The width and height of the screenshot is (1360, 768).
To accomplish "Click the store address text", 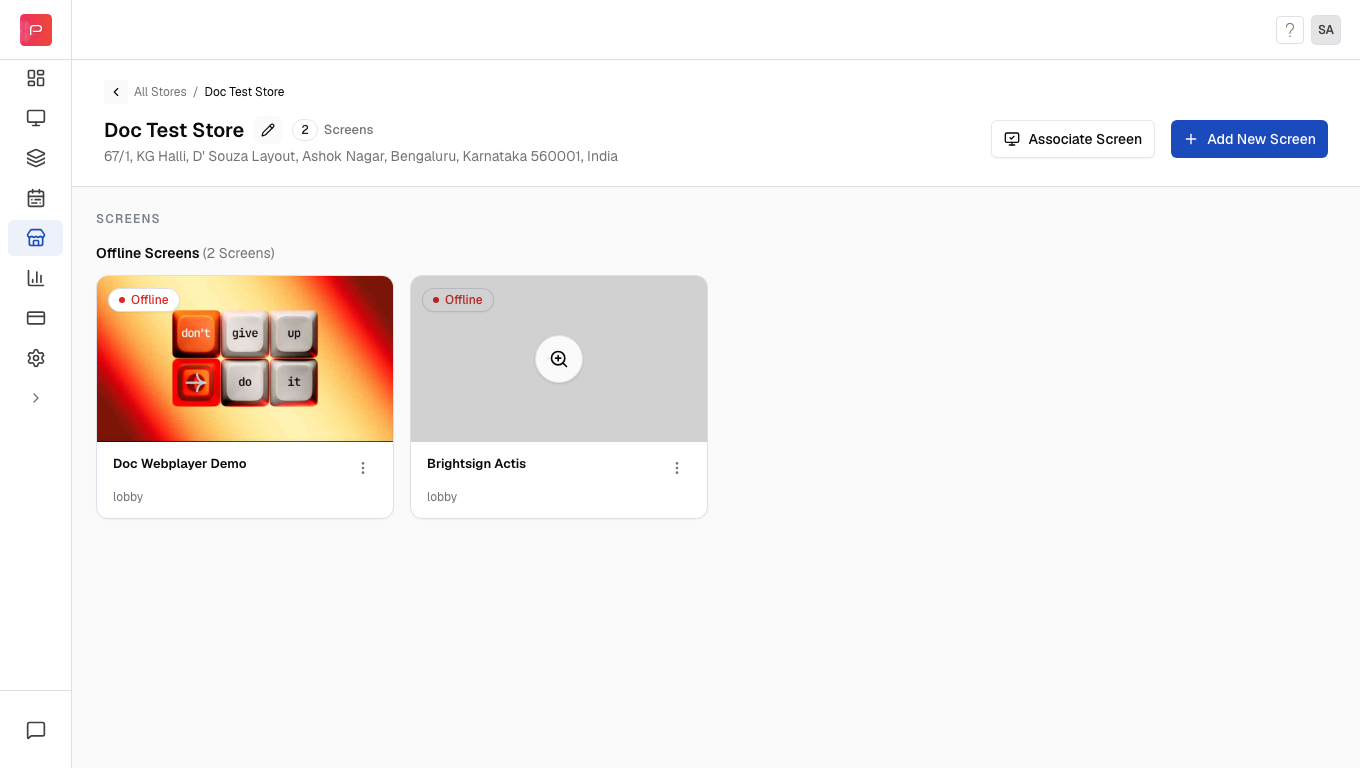I will 361,156.
